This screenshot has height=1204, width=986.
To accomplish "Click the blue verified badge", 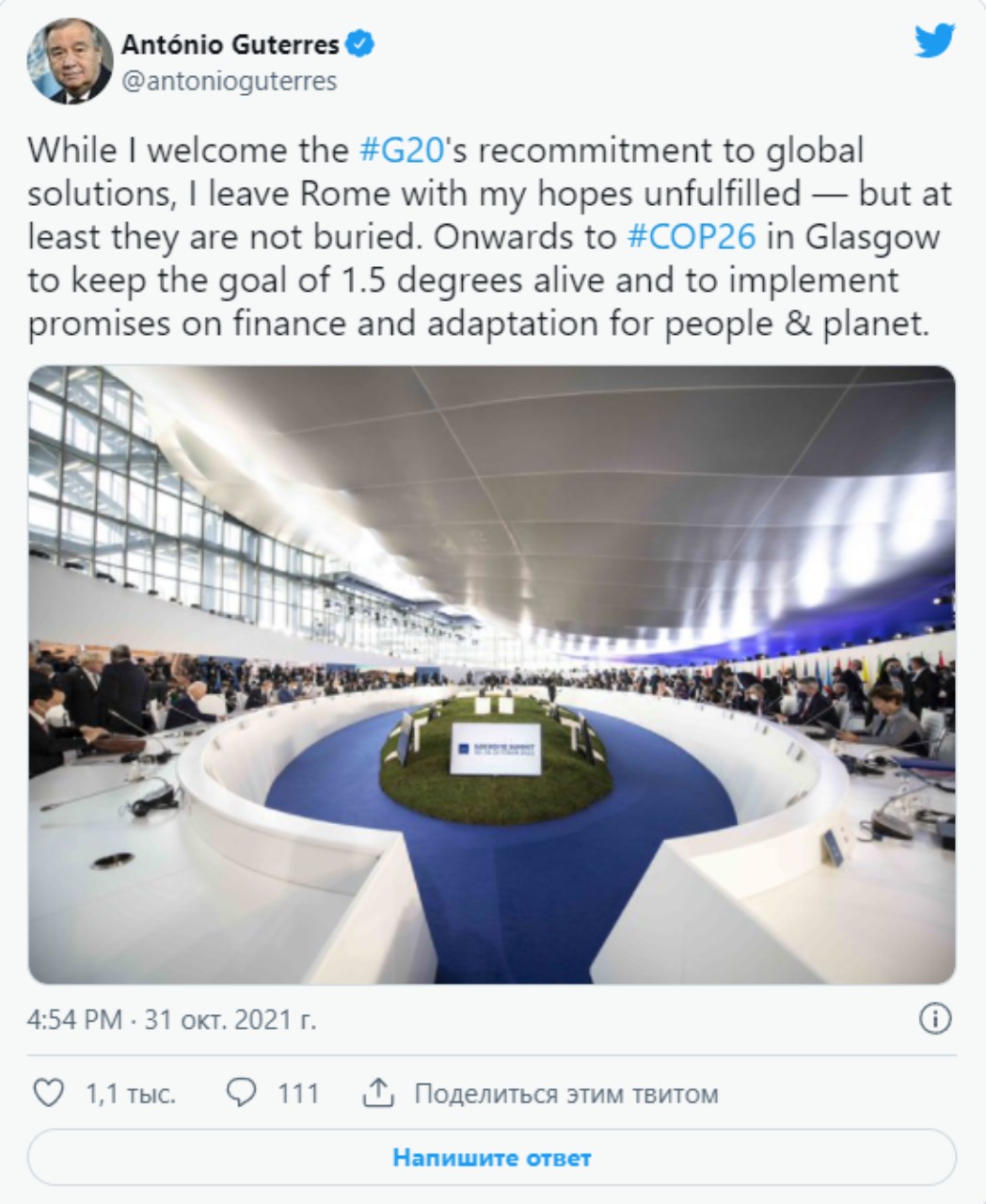I will click(x=360, y=43).
